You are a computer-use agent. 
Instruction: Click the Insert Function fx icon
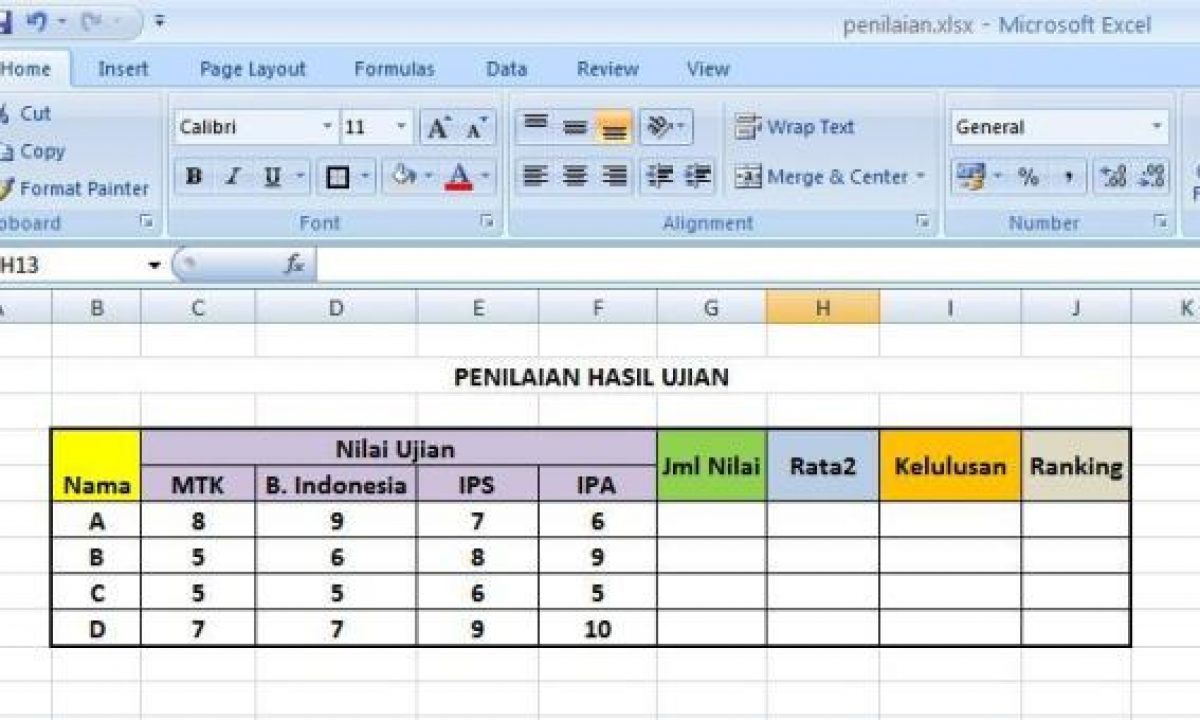[x=294, y=265]
